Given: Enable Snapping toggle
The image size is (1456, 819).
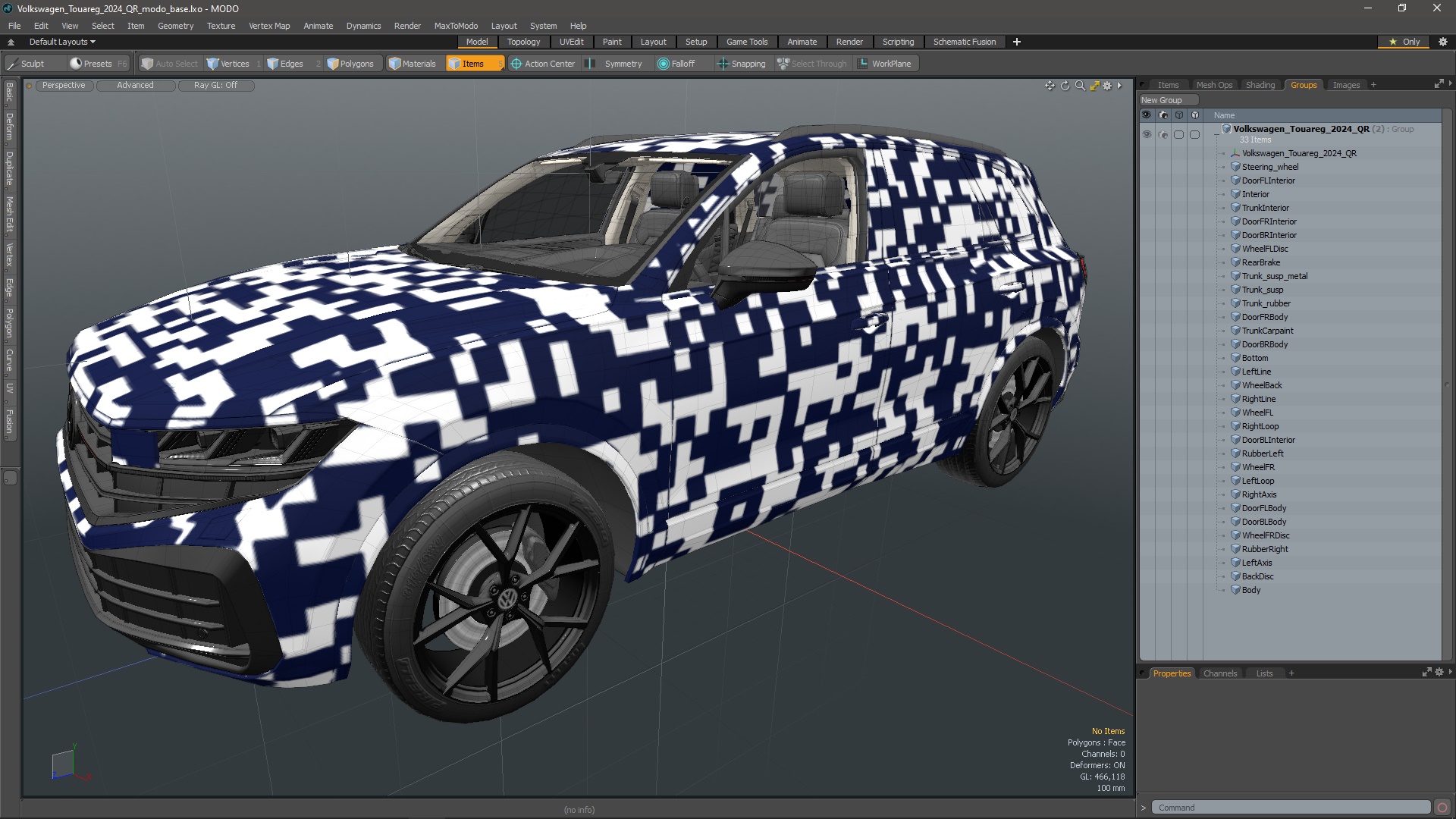Looking at the screenshot, I should pyautogui.click(x=741, y=64).
